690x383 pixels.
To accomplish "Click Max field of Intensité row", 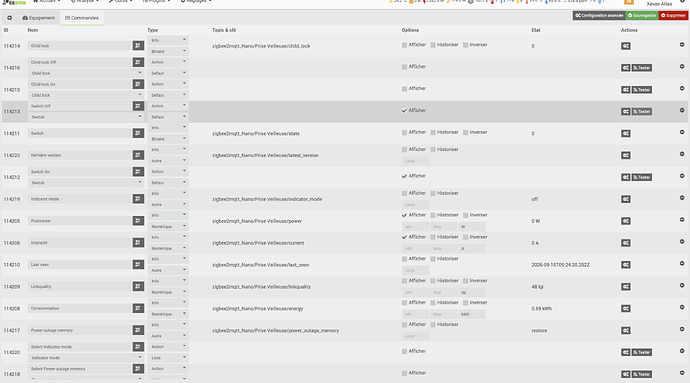I will [x=443, y=249].
